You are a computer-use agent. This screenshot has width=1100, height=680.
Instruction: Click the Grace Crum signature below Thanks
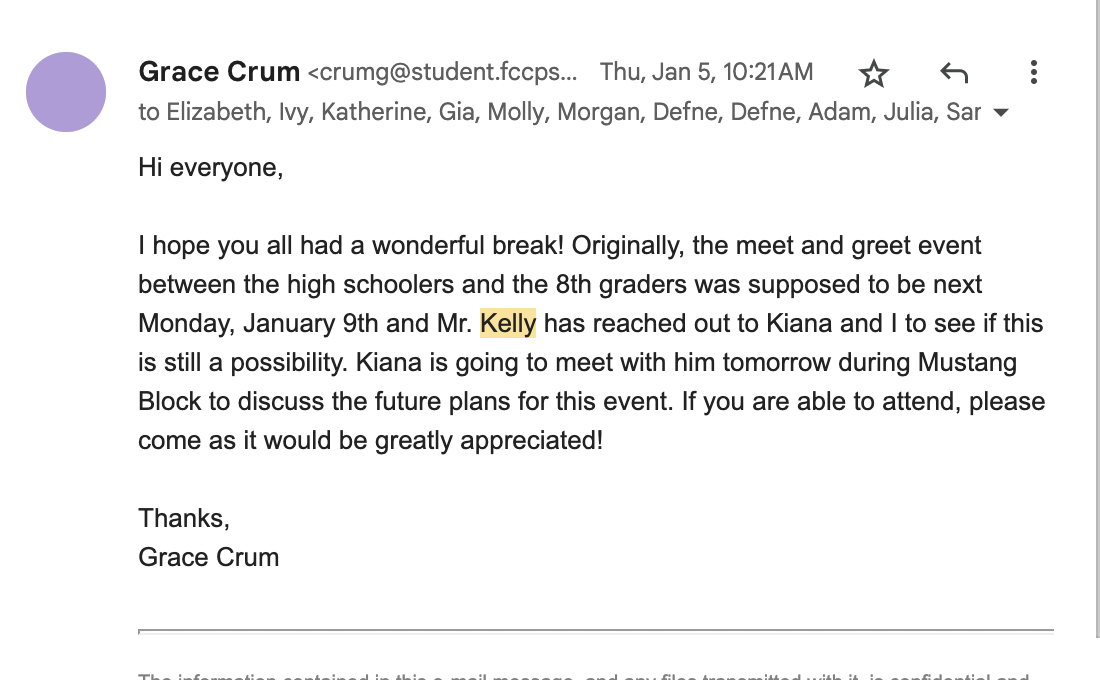click(209, 557)
